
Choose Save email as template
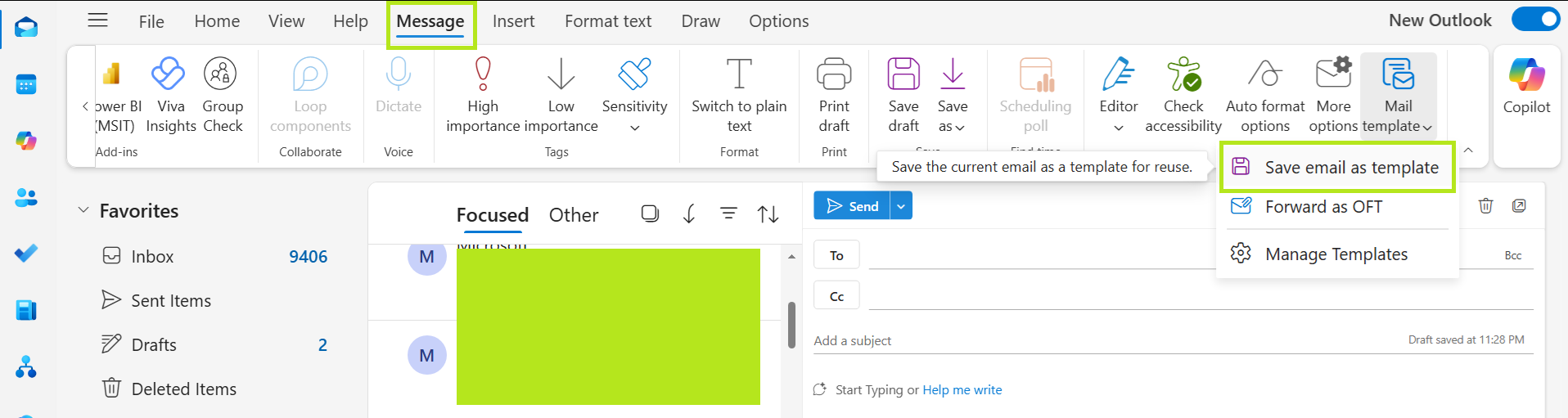coord(1350,168)
